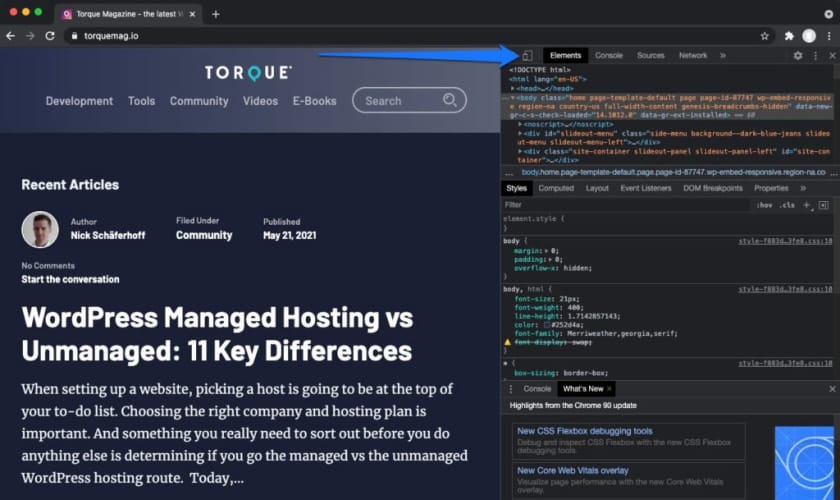Viewport: 840px width, 500px height.
Task: Close the DevTools panel
Action: coord(832,55)
